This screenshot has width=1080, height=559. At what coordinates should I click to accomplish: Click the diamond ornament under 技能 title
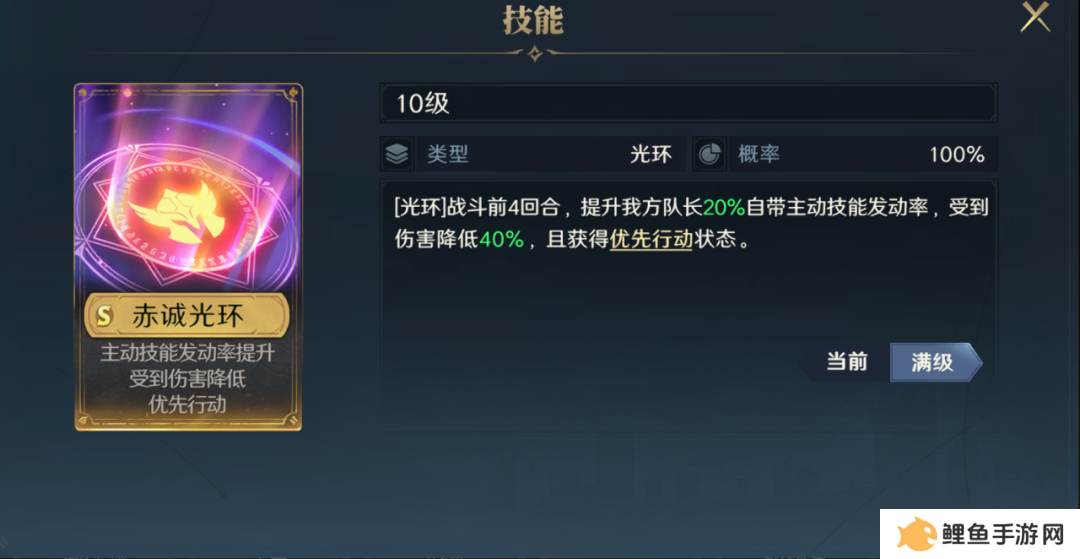coord(534,54)
